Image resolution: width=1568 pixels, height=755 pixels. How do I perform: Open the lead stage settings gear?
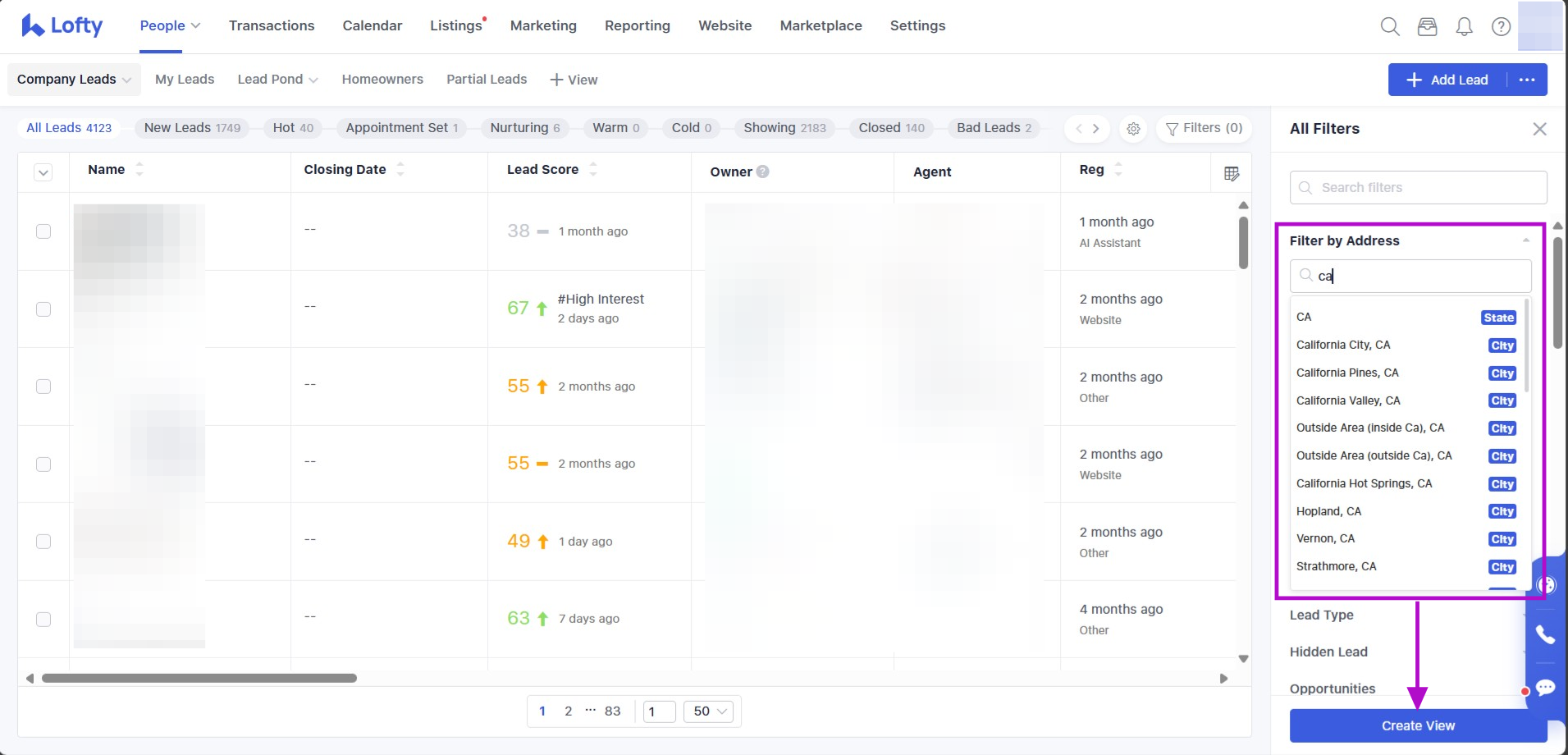[x=1133, y=129]
